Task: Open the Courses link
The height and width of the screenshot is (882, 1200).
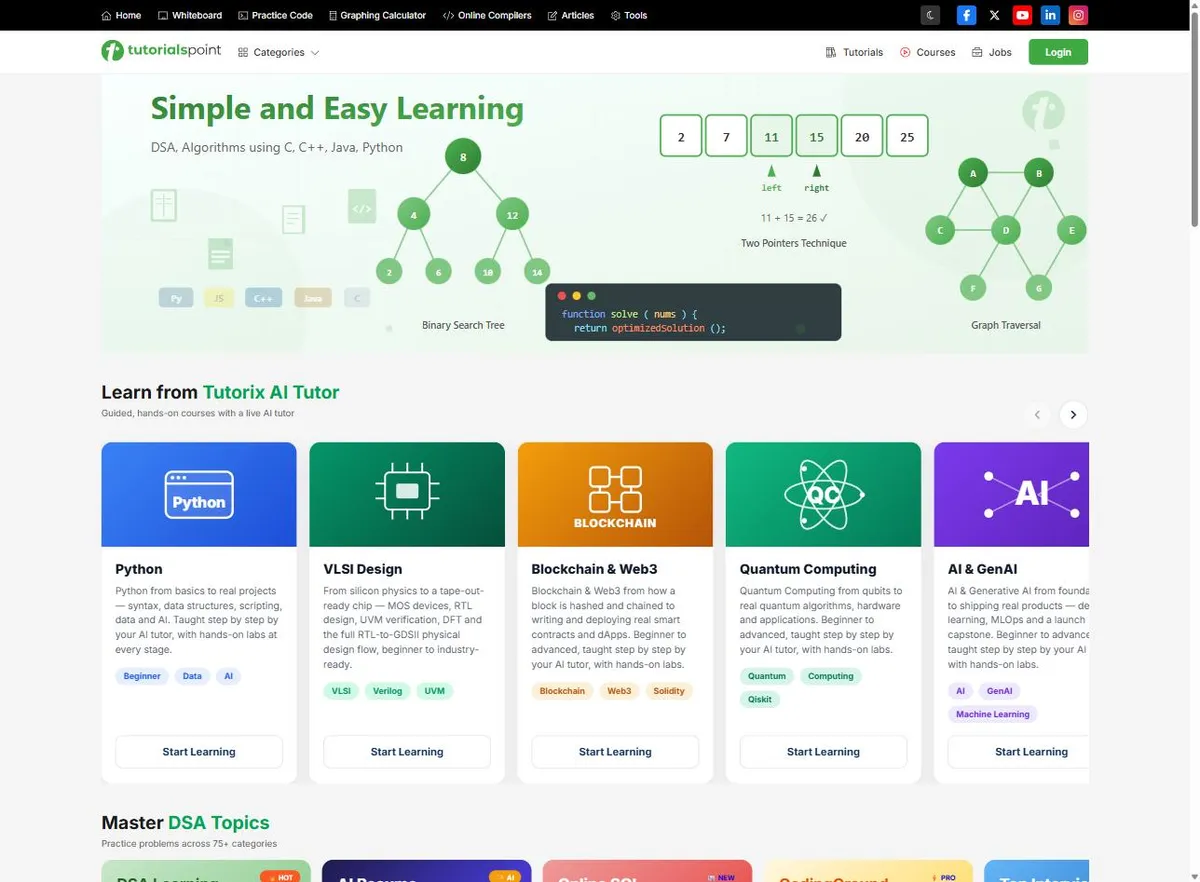Action: pos(927,52)
